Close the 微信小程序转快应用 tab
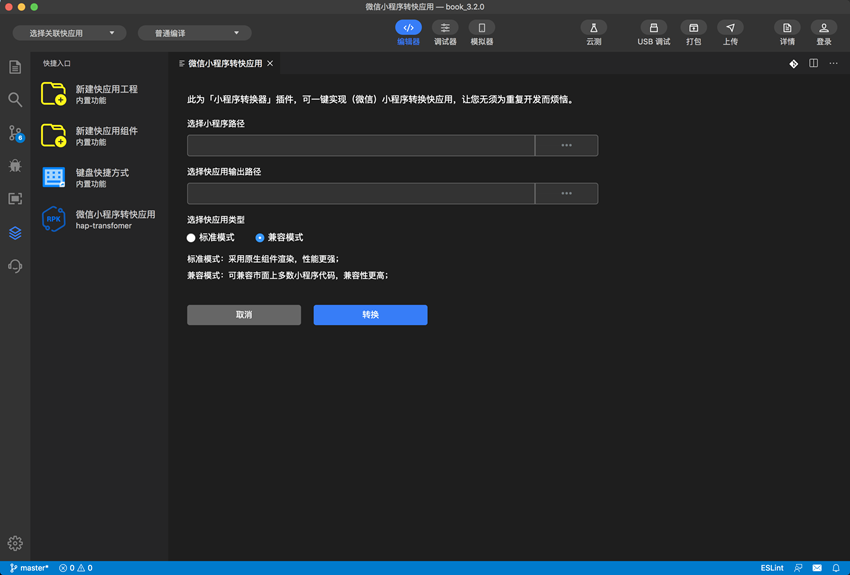This screenshot has height=575, width=850. pos(270,63)
